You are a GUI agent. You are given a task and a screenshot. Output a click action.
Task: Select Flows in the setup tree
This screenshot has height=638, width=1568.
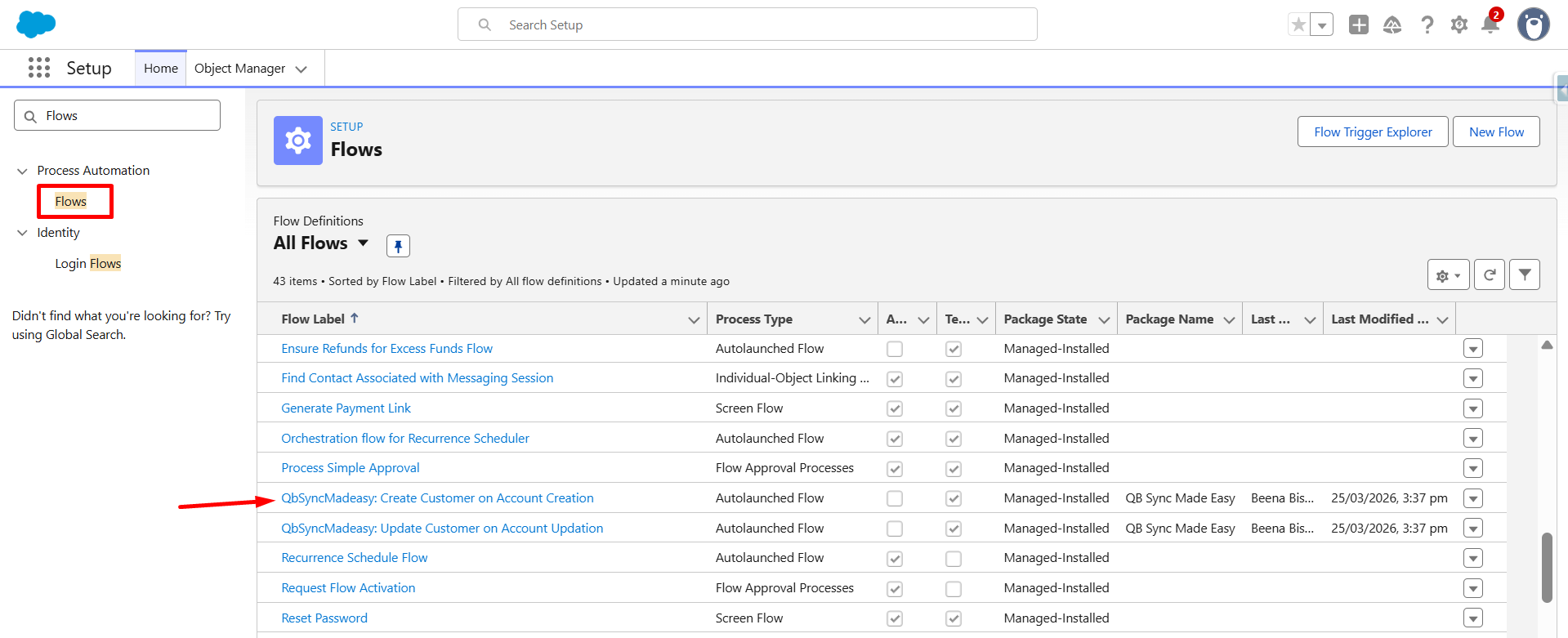(71, 201)
